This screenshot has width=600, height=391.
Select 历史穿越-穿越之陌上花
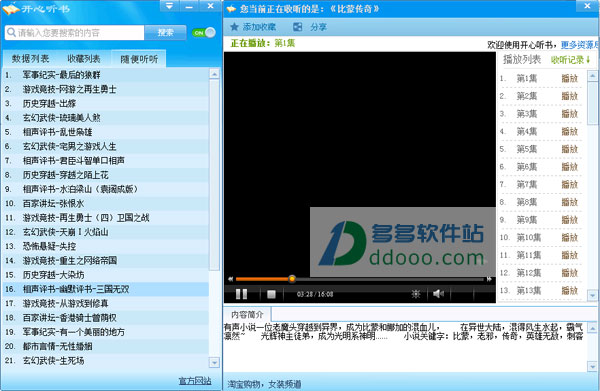106,175
